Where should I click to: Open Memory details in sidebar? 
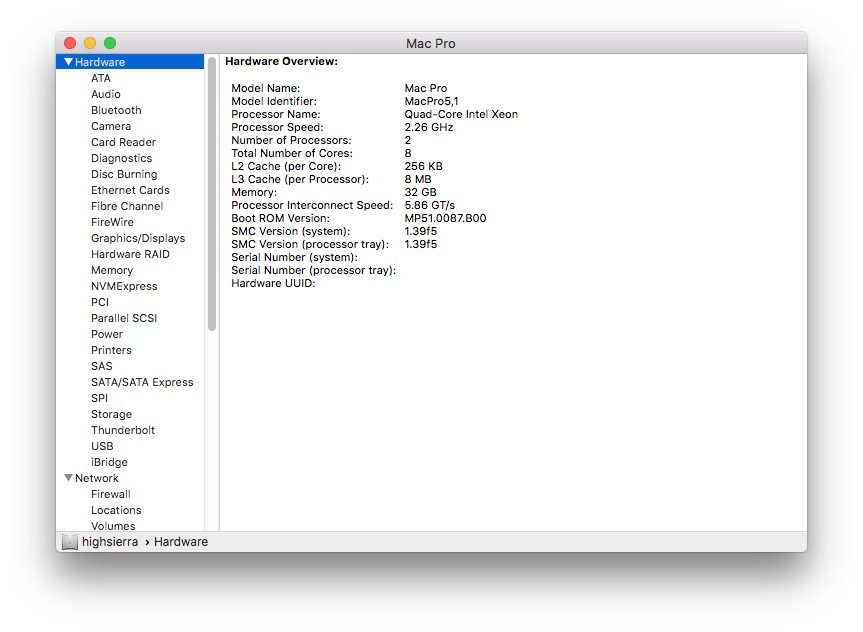pos(112,270)
